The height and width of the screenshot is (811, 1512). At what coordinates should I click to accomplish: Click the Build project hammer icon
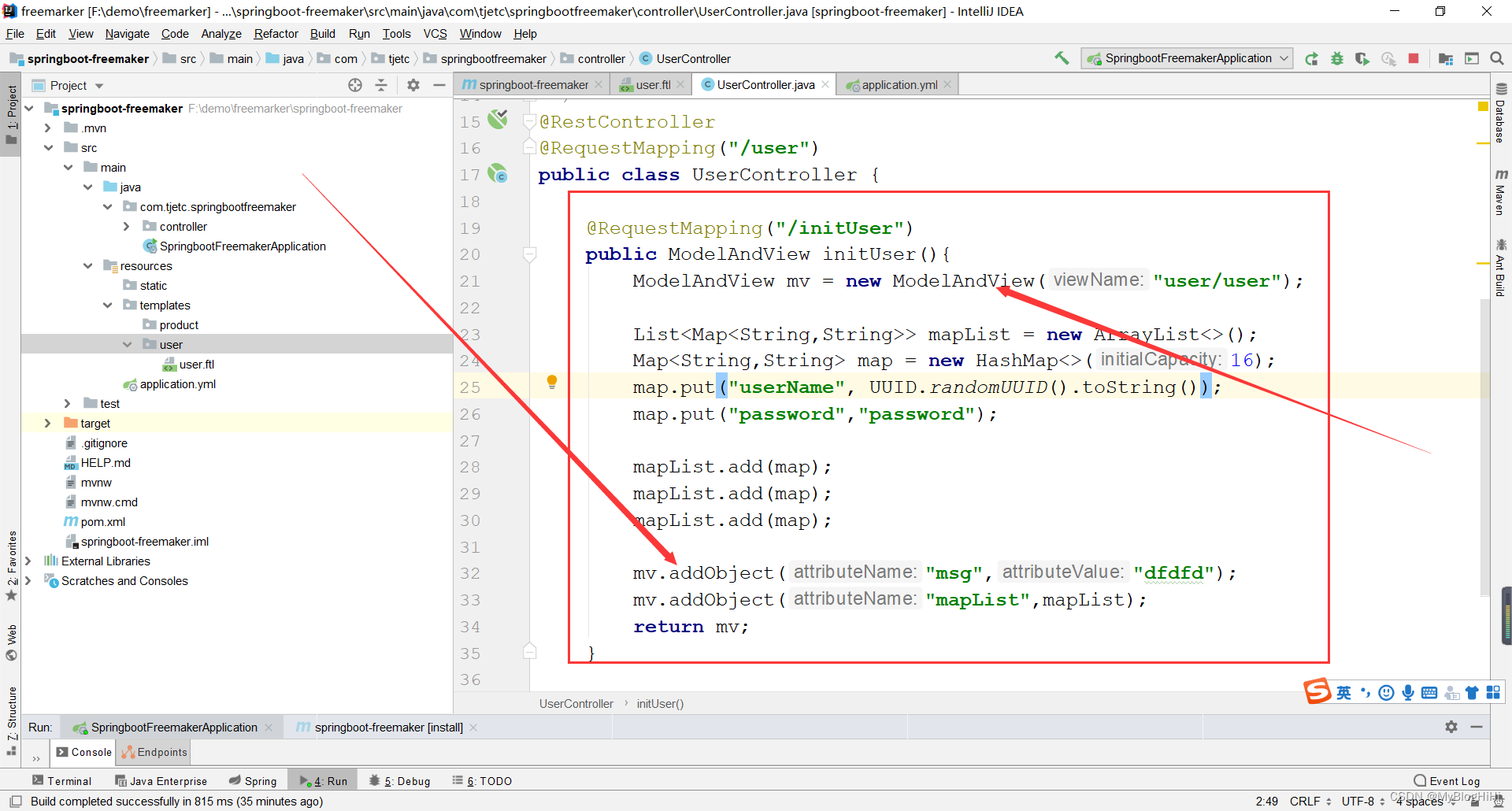1062,58
